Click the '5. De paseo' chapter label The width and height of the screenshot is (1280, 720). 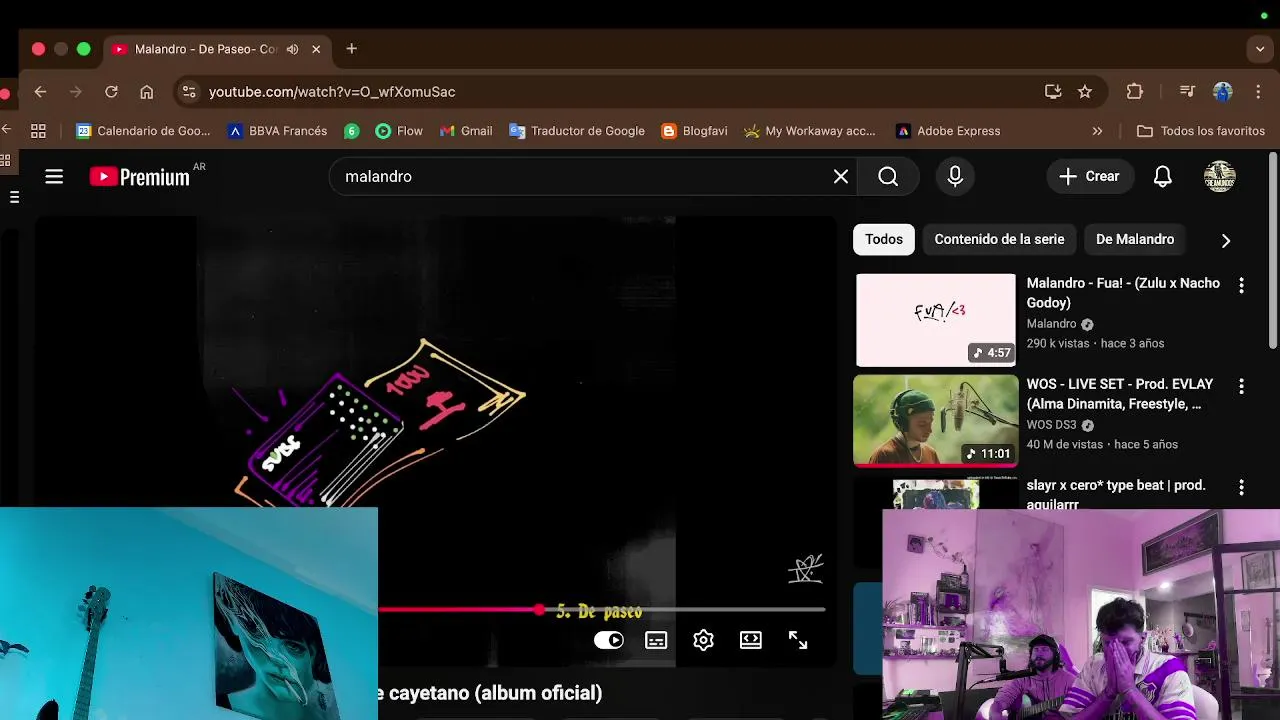point(599,611)
